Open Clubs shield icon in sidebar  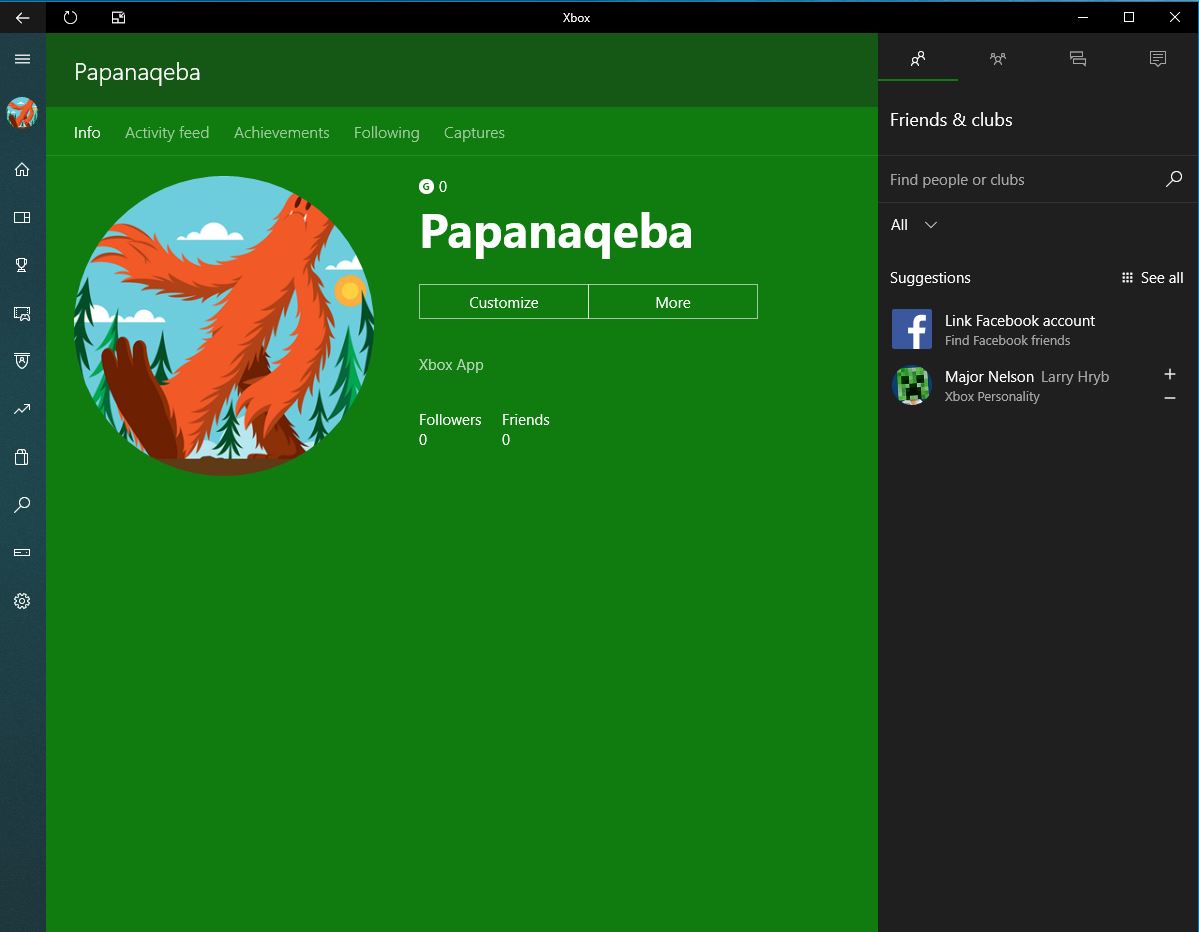pyautogui.click(x=22, y=361)
